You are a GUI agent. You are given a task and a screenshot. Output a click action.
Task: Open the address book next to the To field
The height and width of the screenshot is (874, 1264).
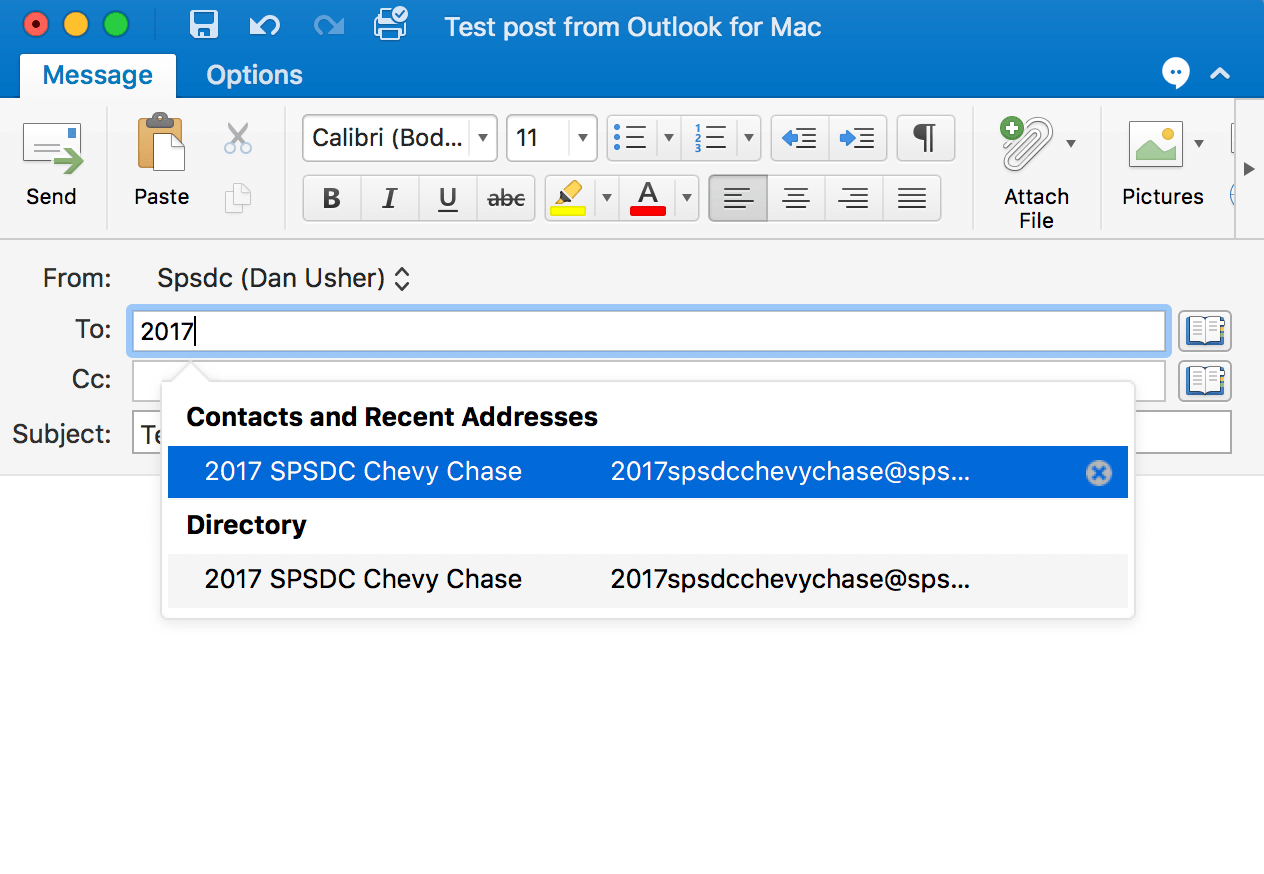coord(1205,331)
